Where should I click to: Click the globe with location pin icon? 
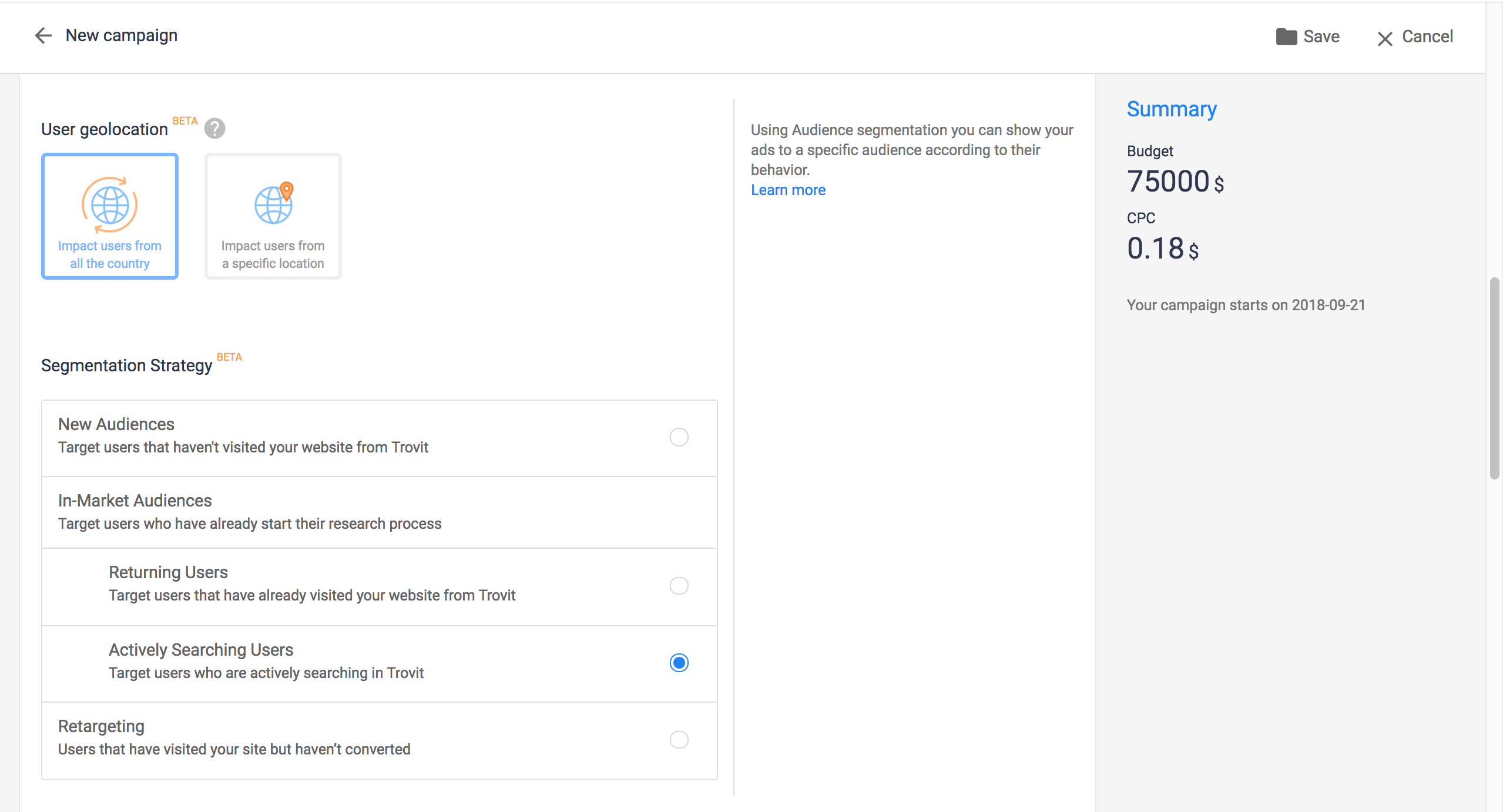pyautogui.click(x=274, y=203)
